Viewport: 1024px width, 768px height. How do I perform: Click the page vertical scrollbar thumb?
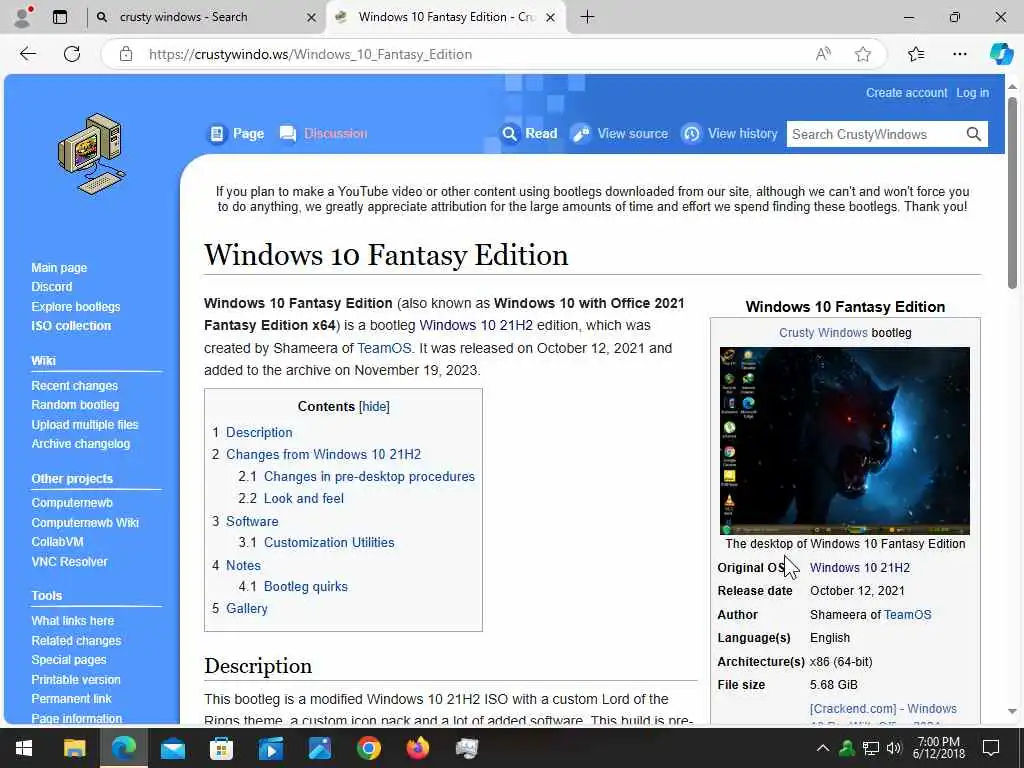(x=1012, y=193)
